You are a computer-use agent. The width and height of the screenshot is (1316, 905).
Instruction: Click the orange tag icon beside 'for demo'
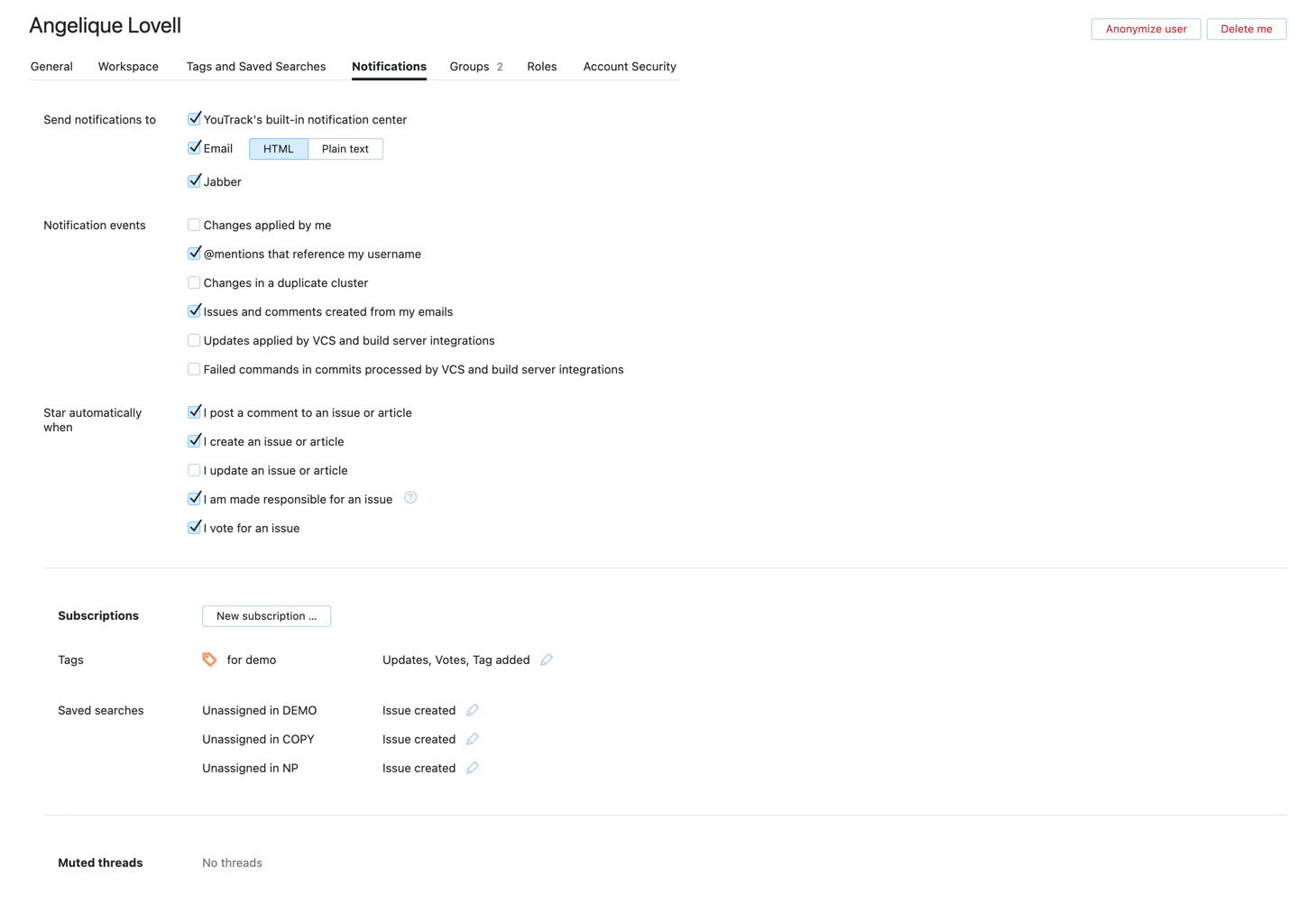tap(209, 660)
